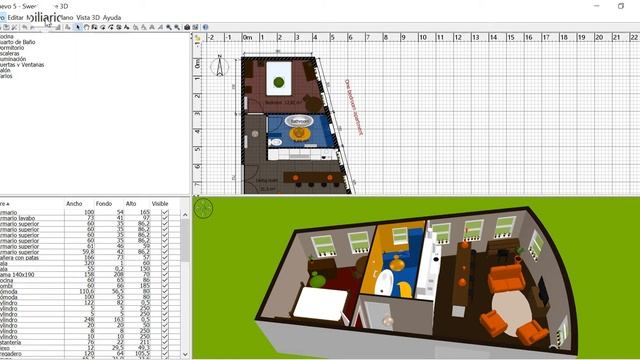Choose the Add text labels tool
This screenshot has width=640, height=360.
tap(127, 27)
